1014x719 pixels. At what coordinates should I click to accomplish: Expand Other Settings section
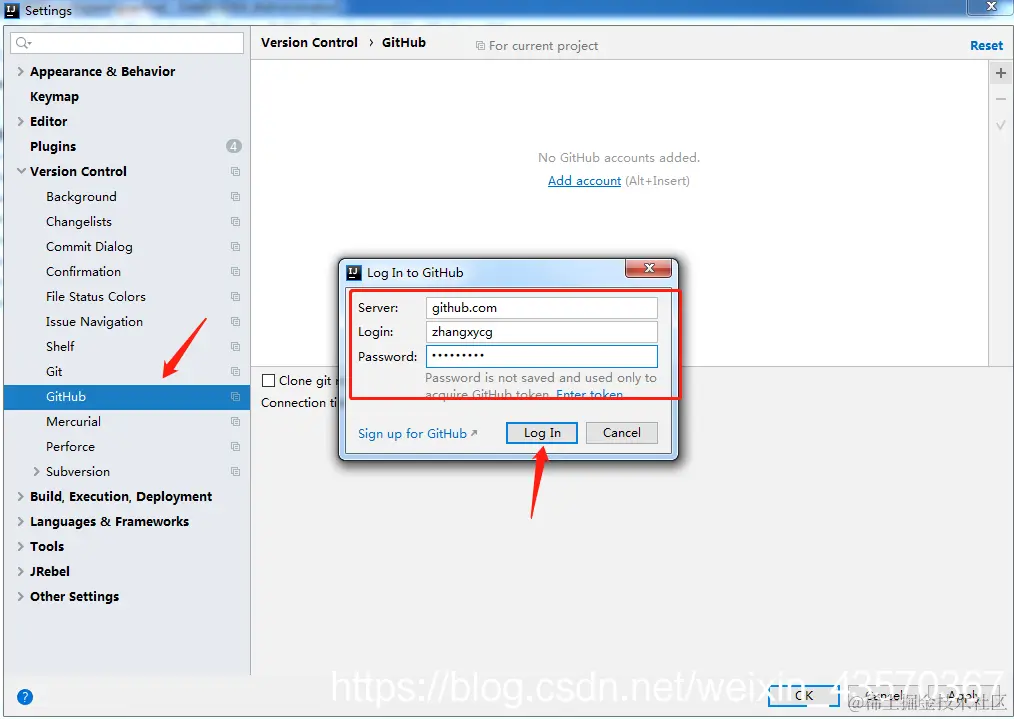[21, 597]
